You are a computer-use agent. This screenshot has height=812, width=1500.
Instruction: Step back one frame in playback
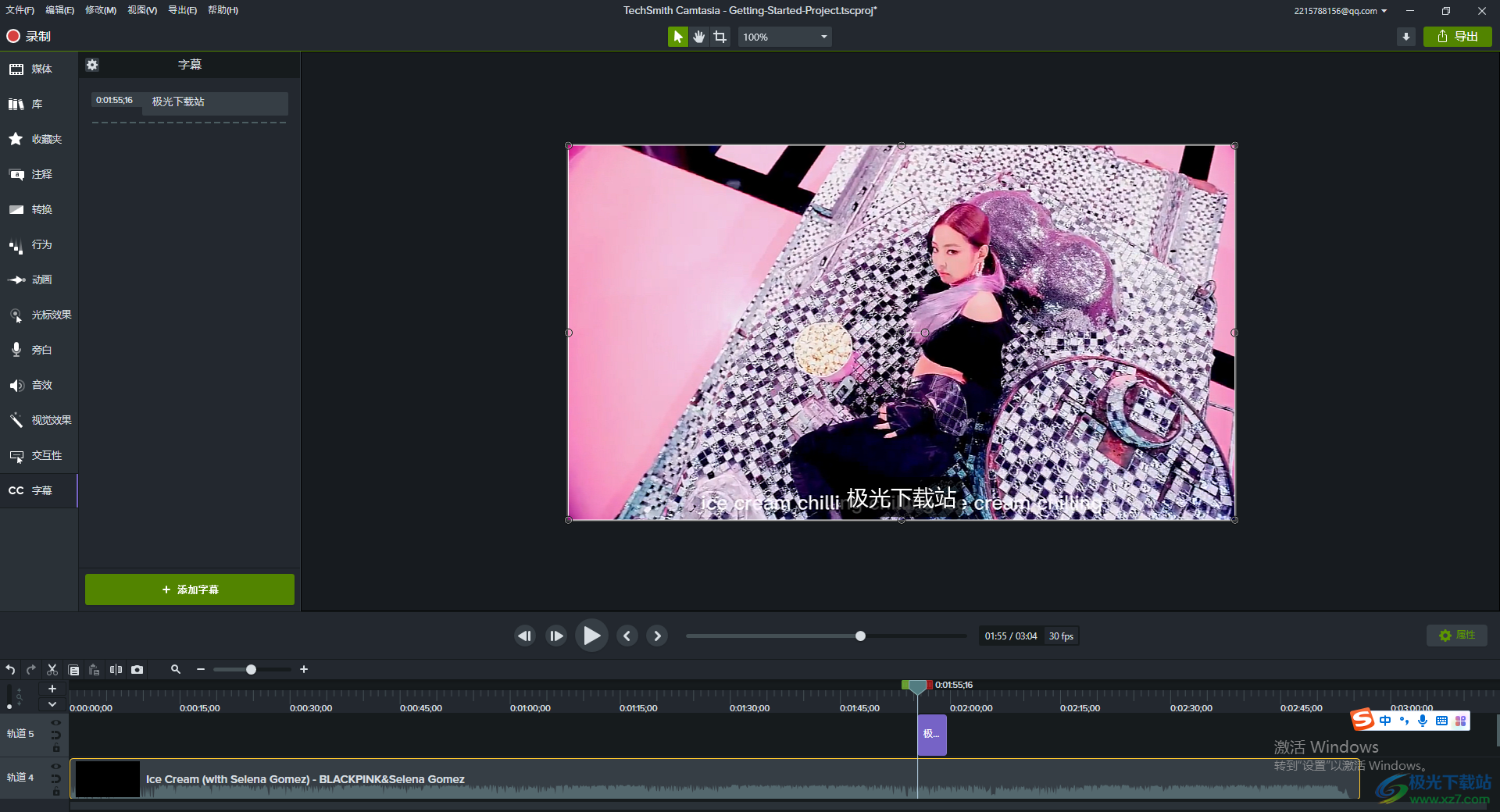pos(525,636)
